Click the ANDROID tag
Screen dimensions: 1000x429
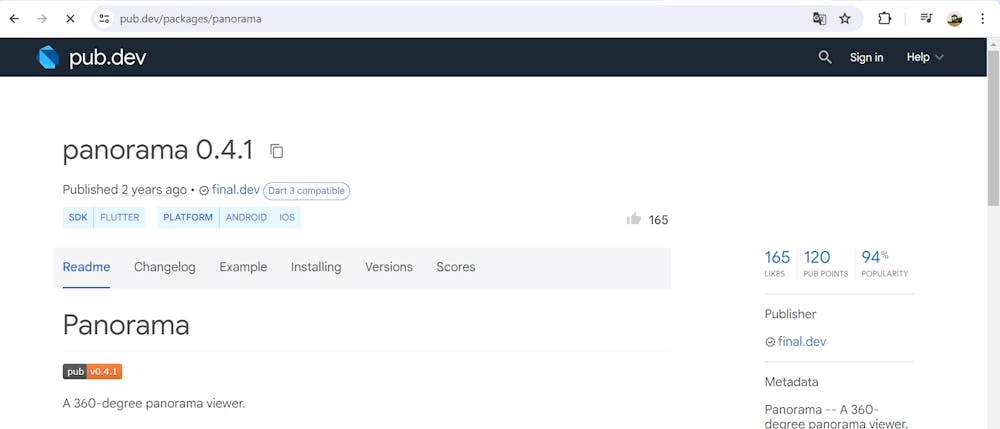click(x=246, y=217)
